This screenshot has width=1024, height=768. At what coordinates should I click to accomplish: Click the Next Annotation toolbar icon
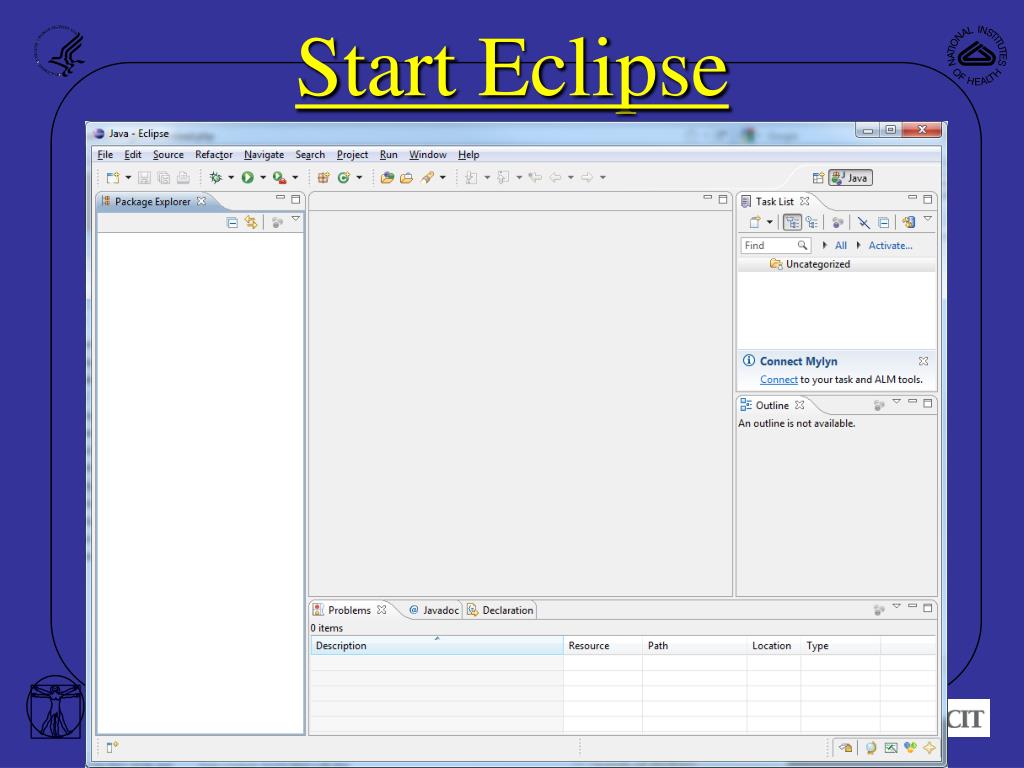(471, 178)
